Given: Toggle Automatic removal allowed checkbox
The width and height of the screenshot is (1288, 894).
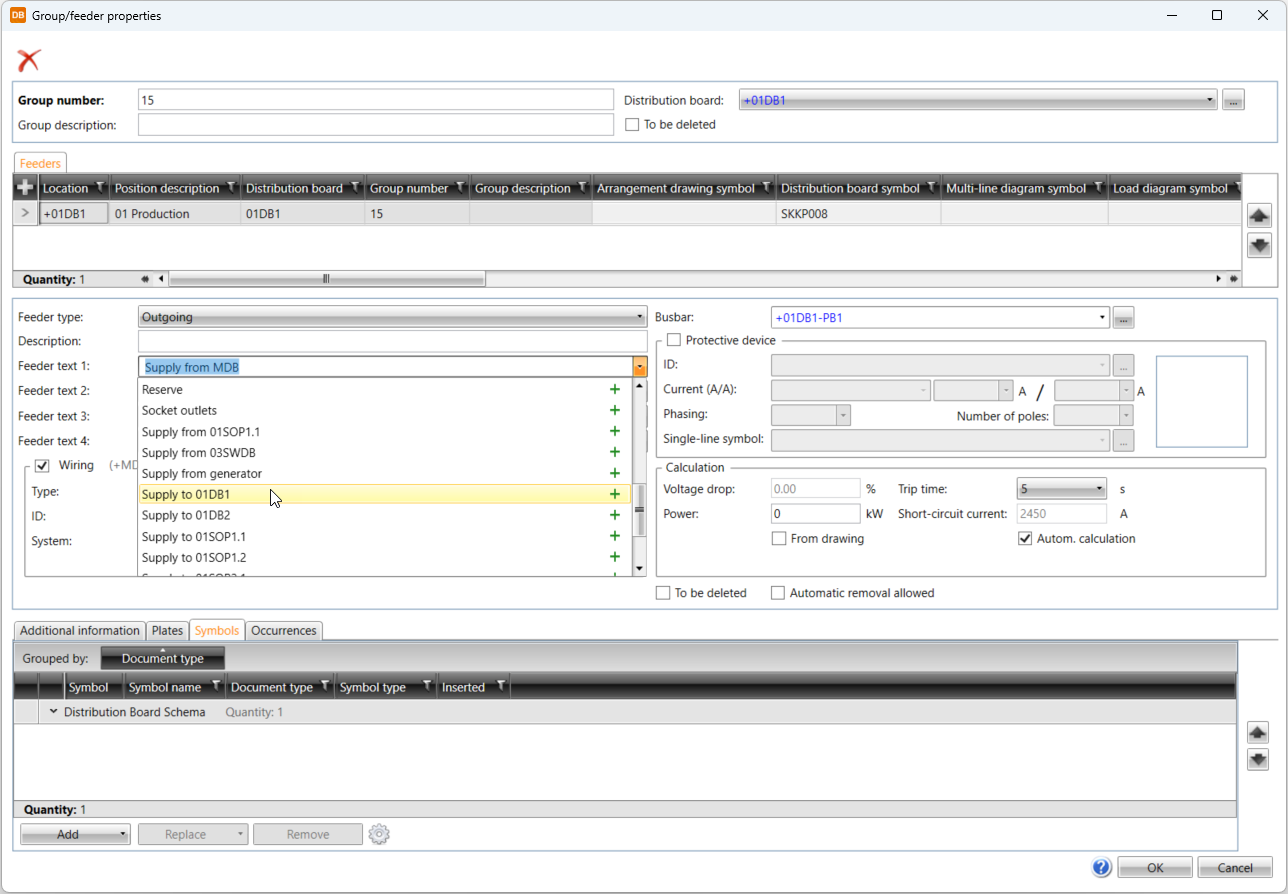Looking at the screenshot, I should 778,593.
